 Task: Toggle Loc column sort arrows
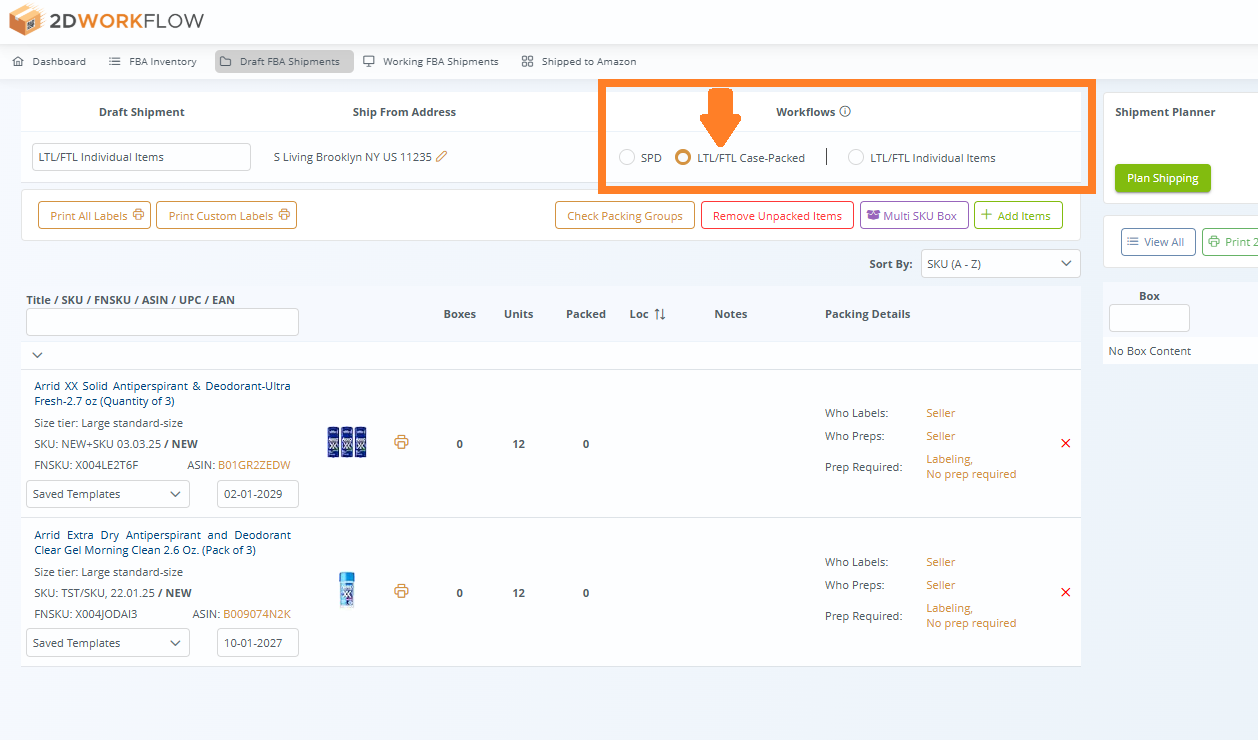pos(660,314)
